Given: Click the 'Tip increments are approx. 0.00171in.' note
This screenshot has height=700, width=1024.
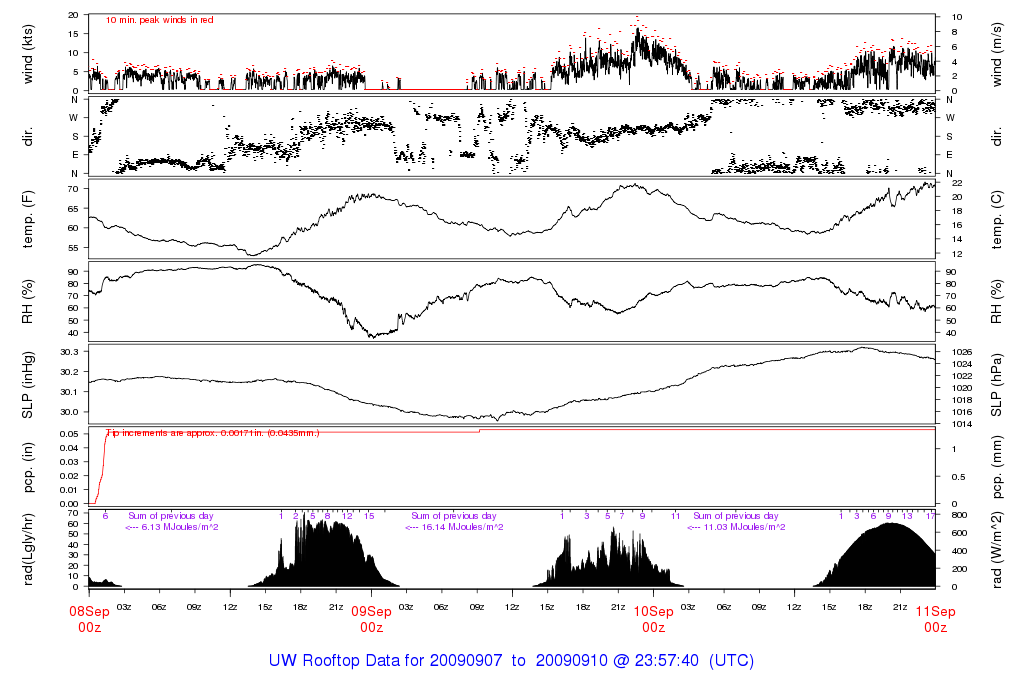Looking at the screenshot, I should pyautogui.click(x=212, y=433).
